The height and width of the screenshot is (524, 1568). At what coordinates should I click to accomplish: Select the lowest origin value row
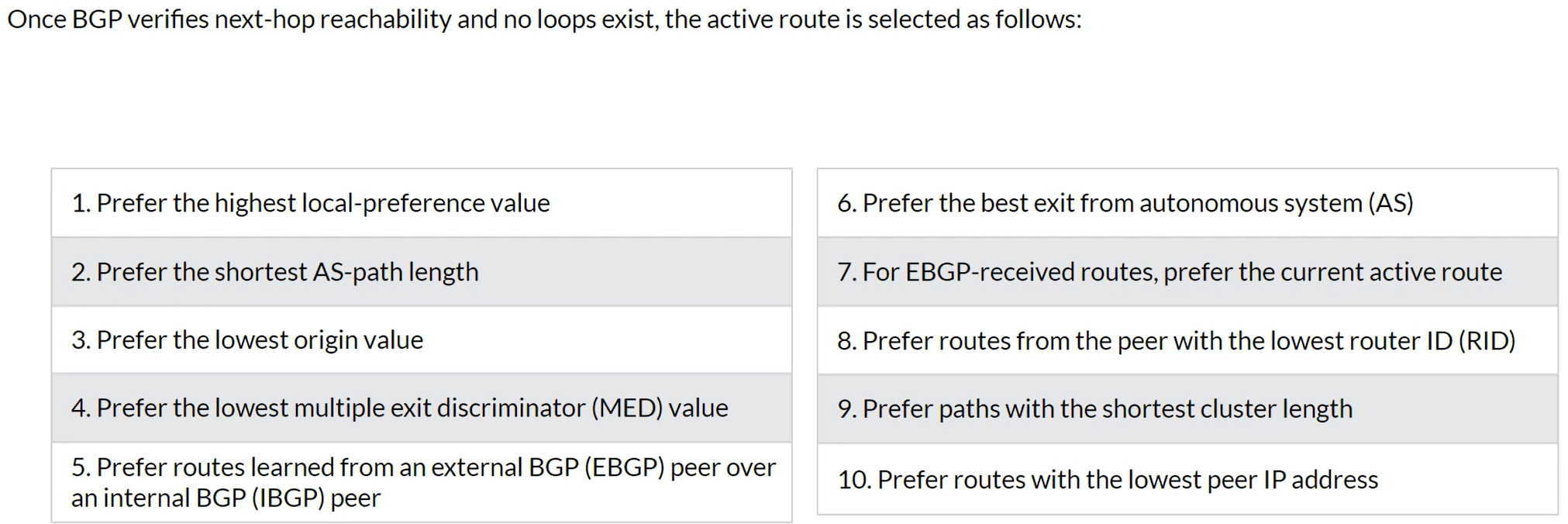click(422, 340)
